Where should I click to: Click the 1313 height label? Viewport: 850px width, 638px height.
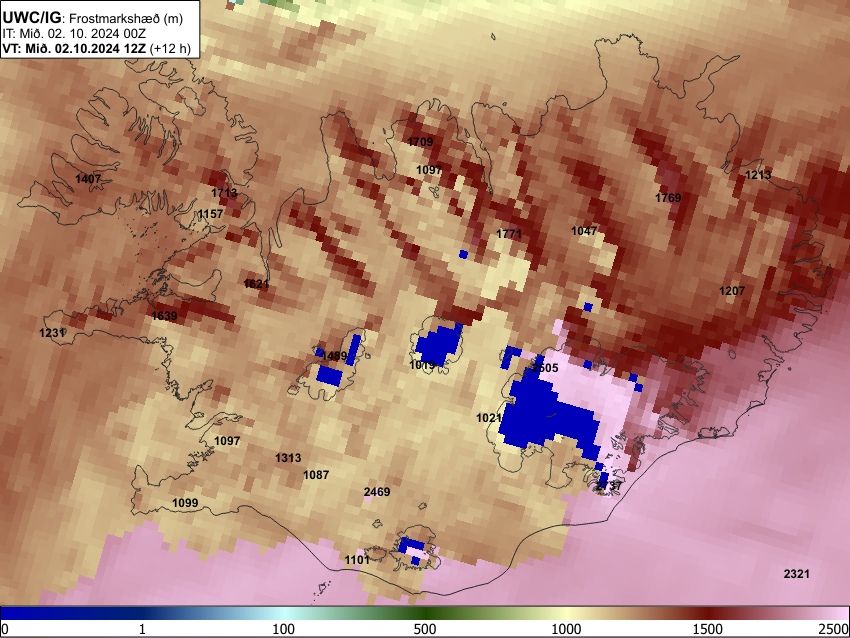click(288, 458)
